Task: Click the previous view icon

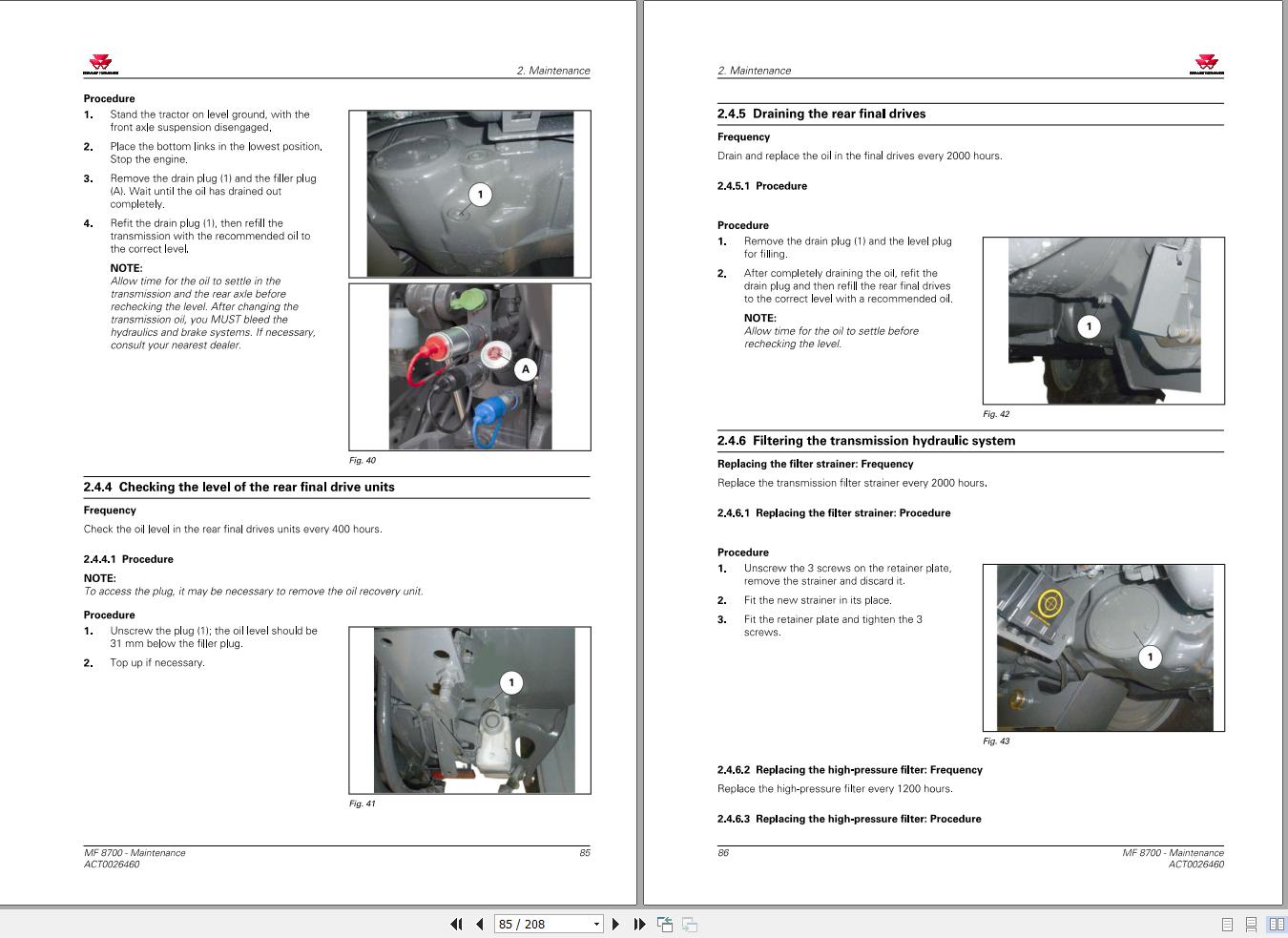Action: [665, 924]
